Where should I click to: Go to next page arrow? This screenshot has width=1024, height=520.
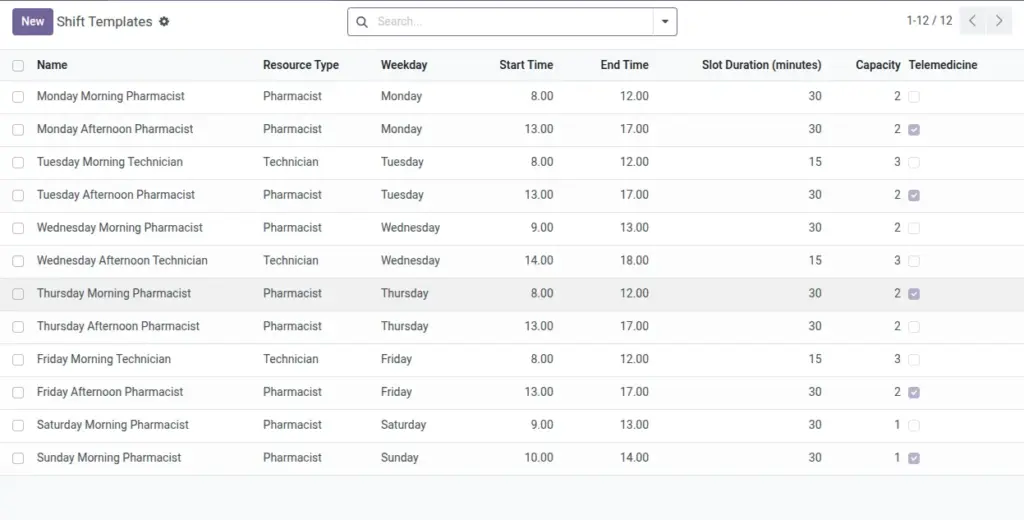click(x=999, y=21)
